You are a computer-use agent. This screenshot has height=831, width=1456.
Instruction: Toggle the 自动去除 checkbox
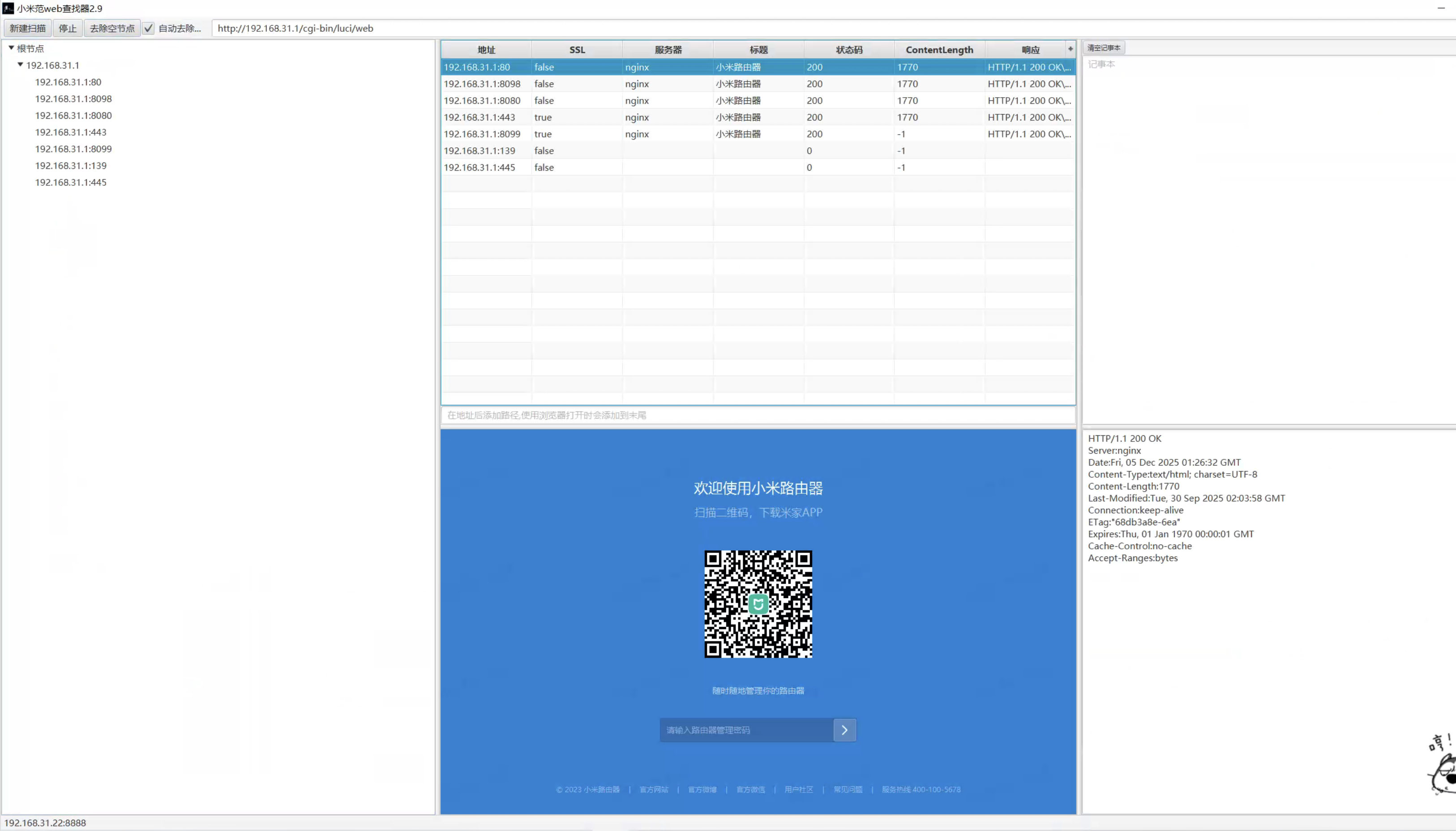[148, 29]
